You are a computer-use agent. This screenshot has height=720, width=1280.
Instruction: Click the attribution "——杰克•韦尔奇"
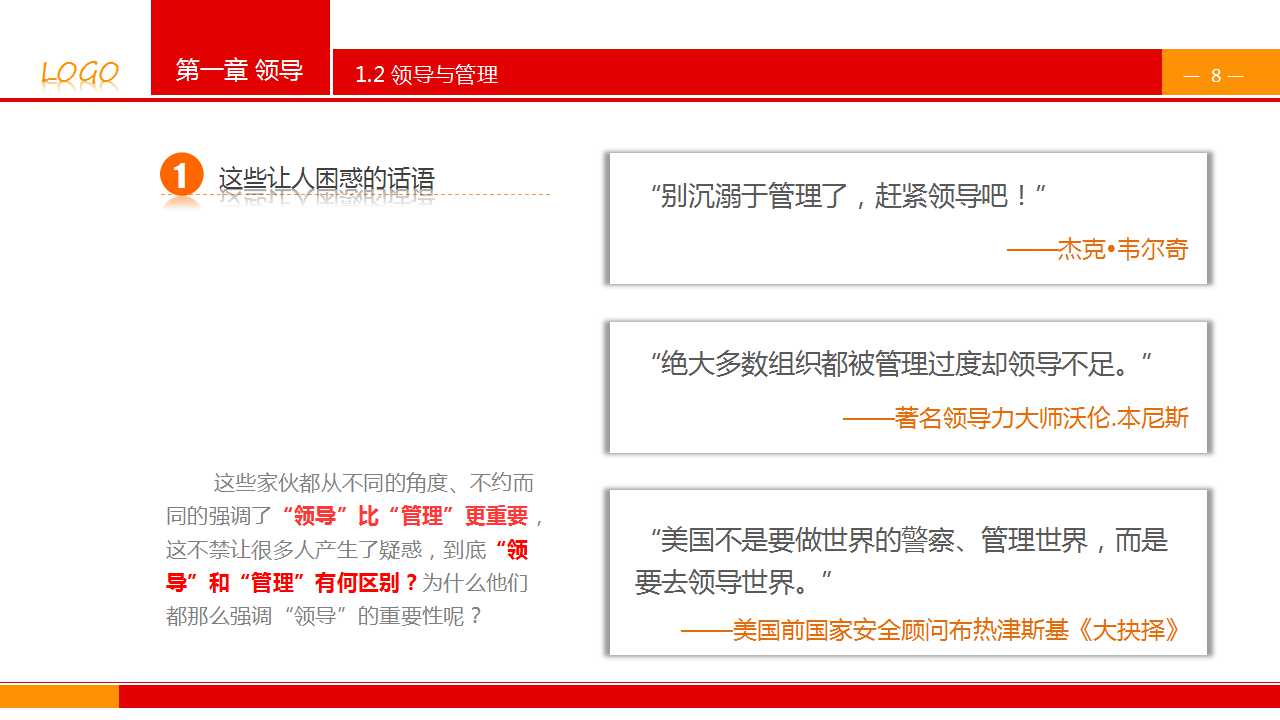1096,249
